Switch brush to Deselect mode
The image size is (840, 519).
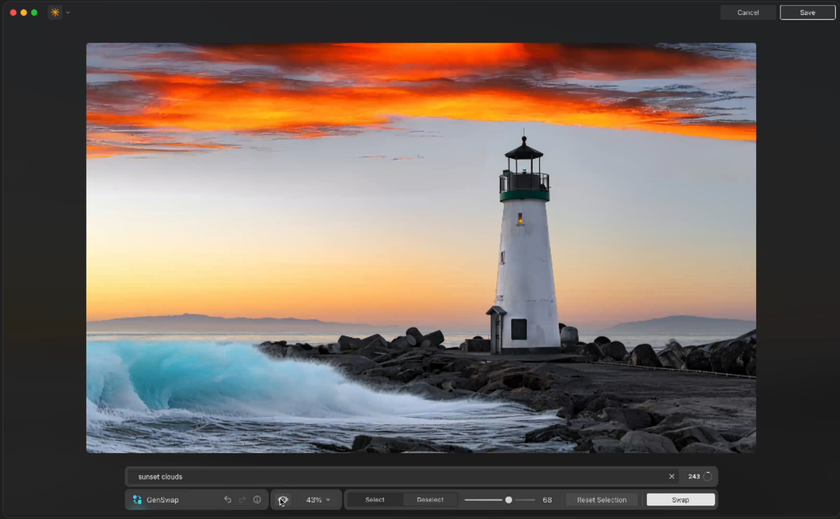(x=430, y=499)
